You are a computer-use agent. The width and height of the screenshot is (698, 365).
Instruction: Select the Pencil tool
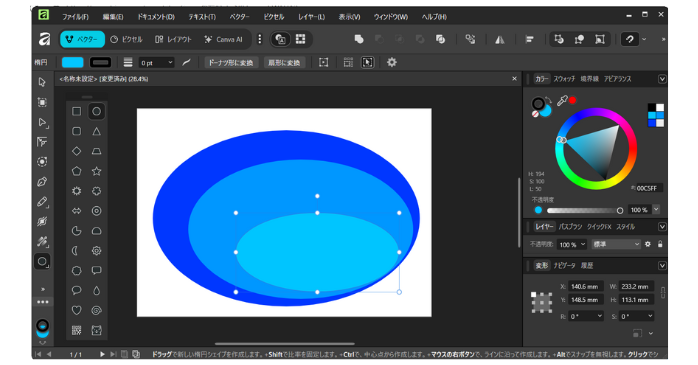point(42,202)
